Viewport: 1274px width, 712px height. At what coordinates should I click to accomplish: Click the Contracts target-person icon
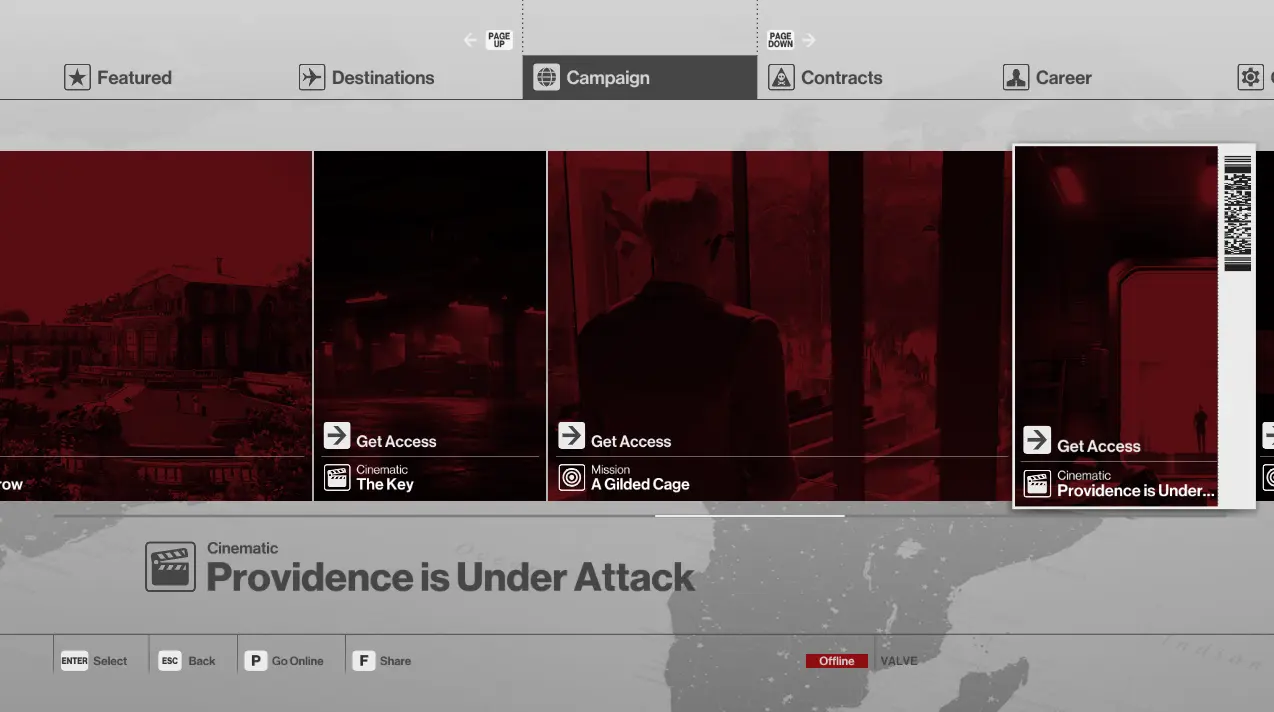click(x=781, y=77)
